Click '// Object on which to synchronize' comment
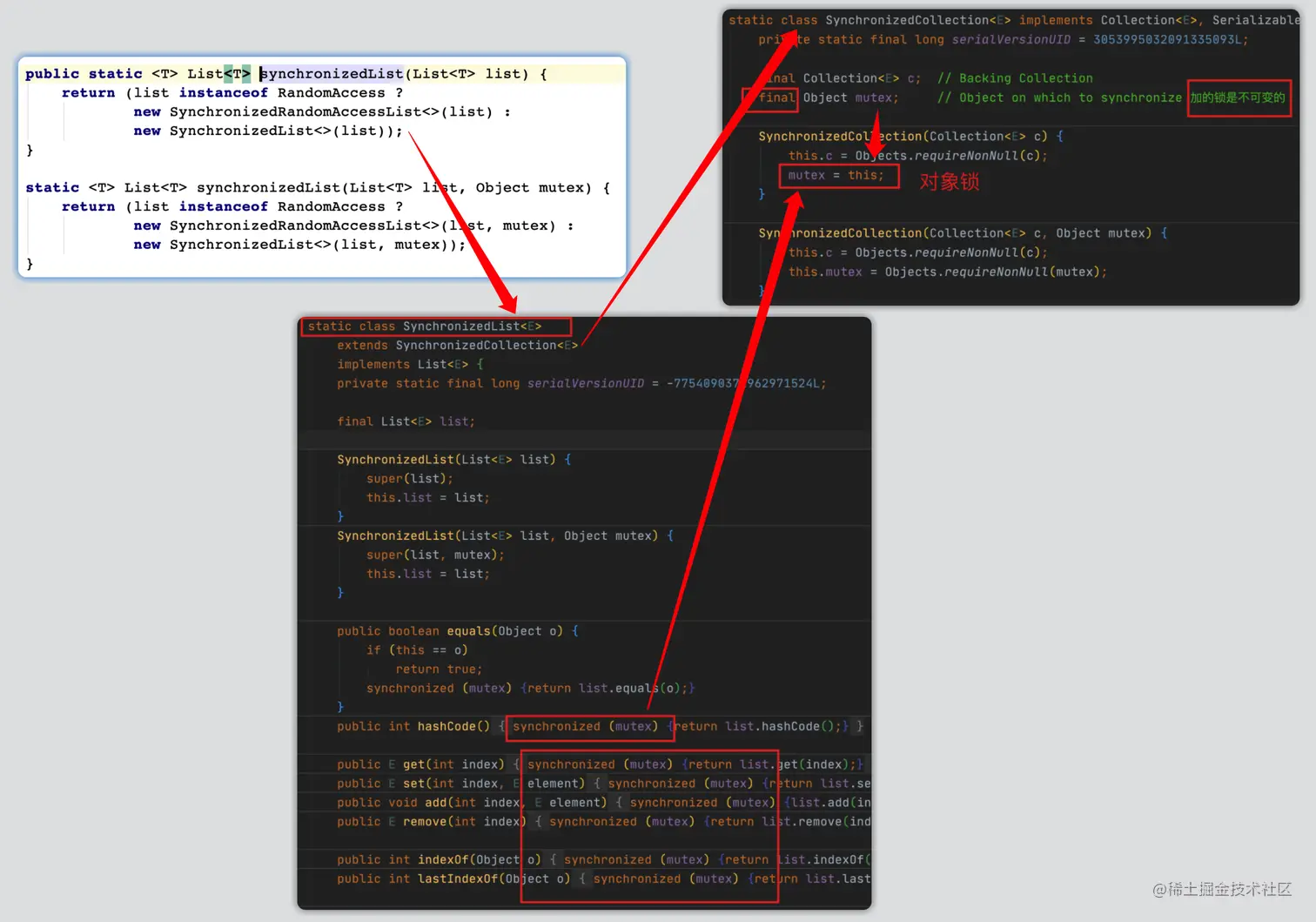This screenshot has height=922, width=1316. pyautogui.click(x=1059, y=98)
